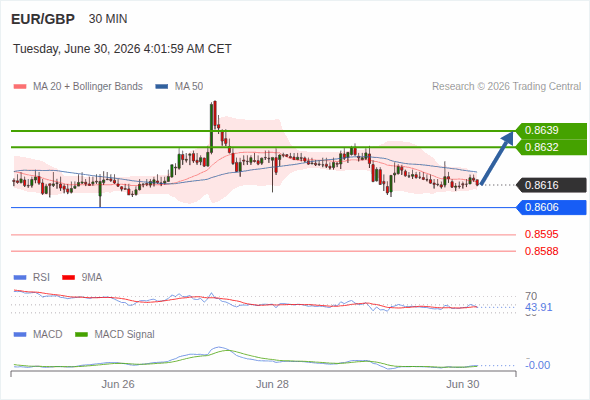Click the green 0.8639 resistance price tag
This screenshot has width=590, height=400.
551,131
